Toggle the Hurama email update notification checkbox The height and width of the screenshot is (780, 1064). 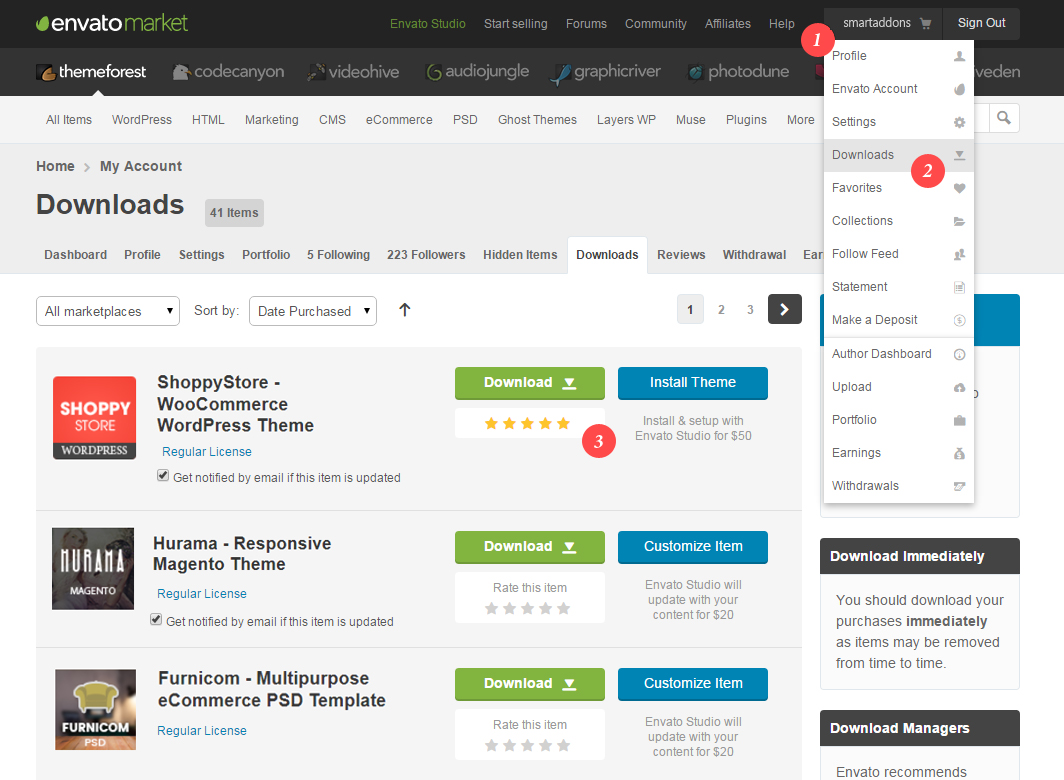[x=156, y=619]
